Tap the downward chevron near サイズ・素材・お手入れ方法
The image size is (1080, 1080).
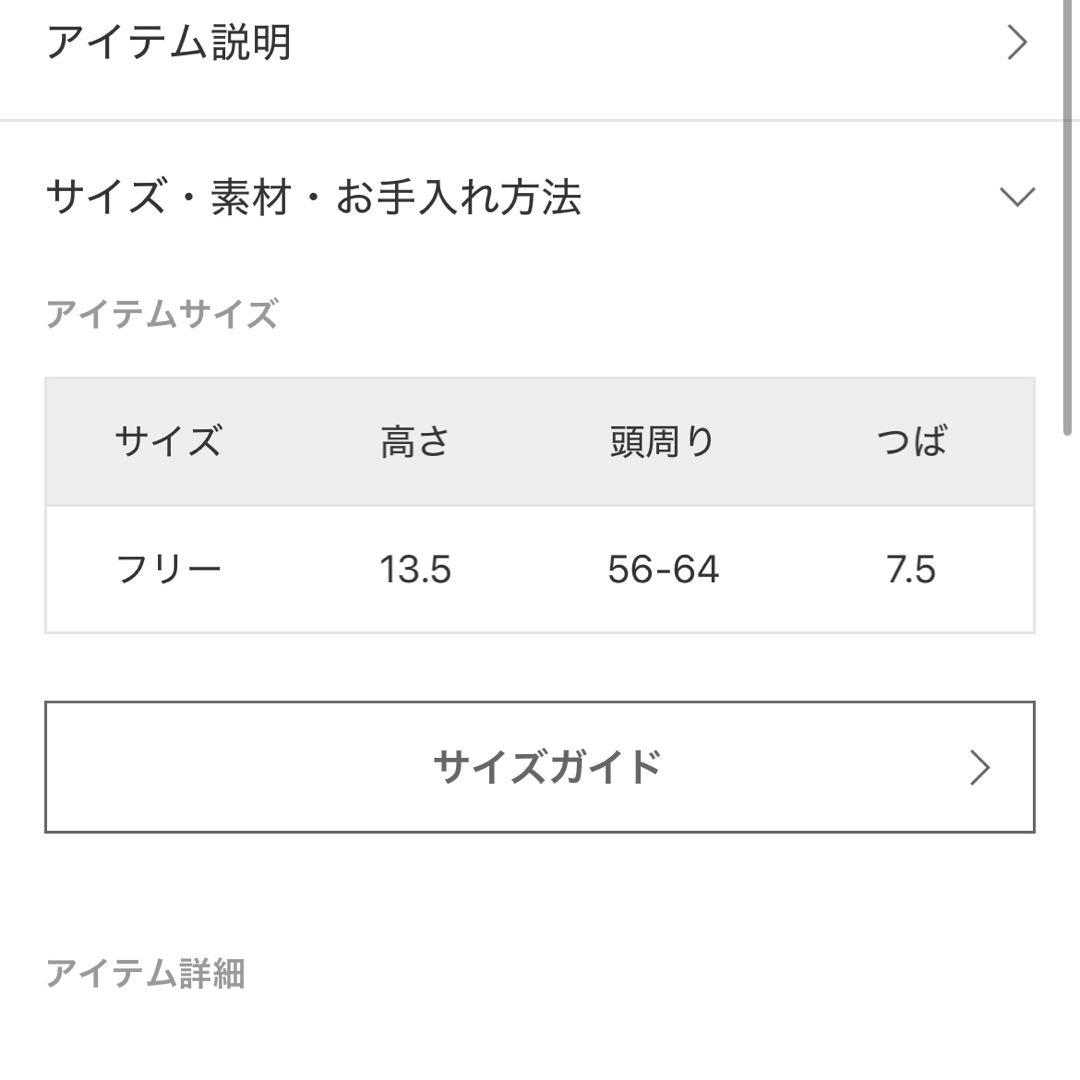click(1017, 197)
